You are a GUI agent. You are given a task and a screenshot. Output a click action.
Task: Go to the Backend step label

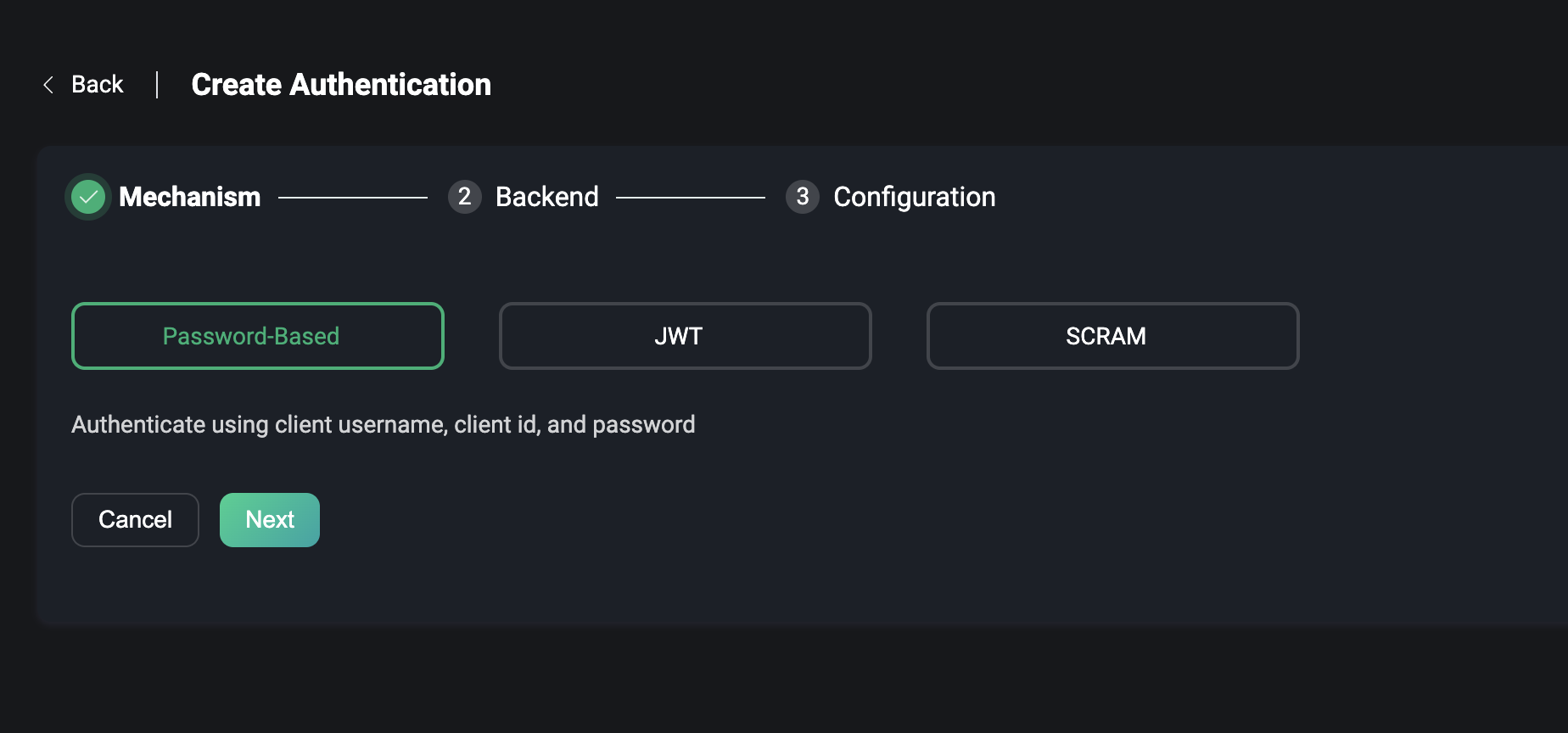point(546,197)
